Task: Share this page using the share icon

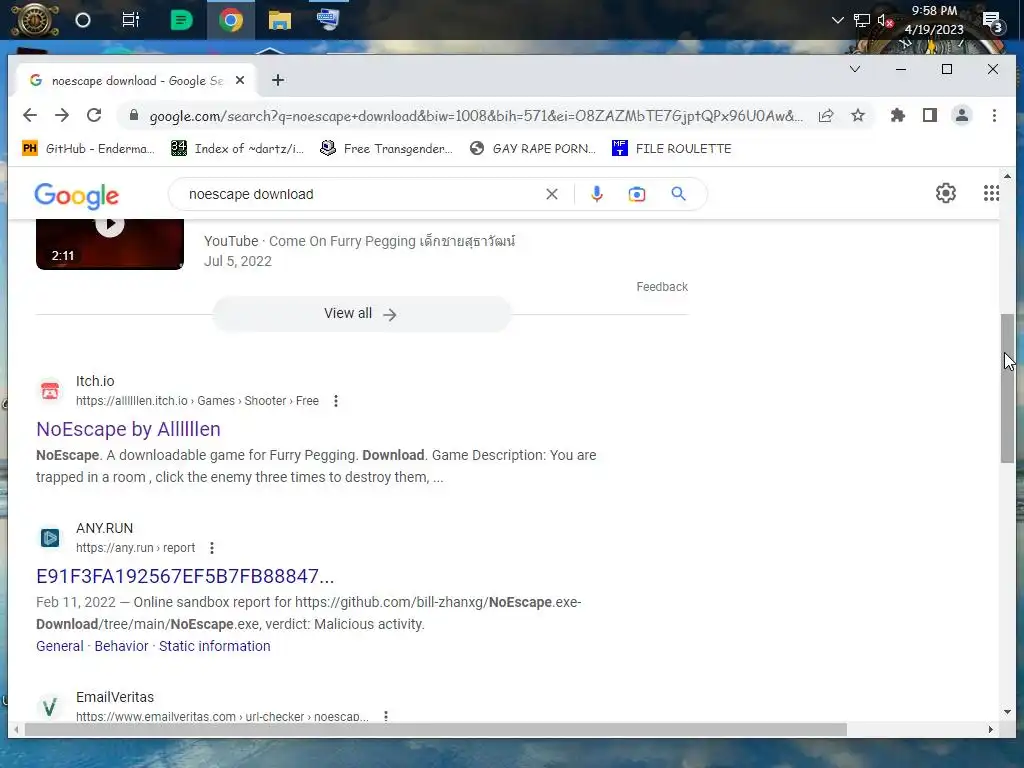Action: (826, 116)
